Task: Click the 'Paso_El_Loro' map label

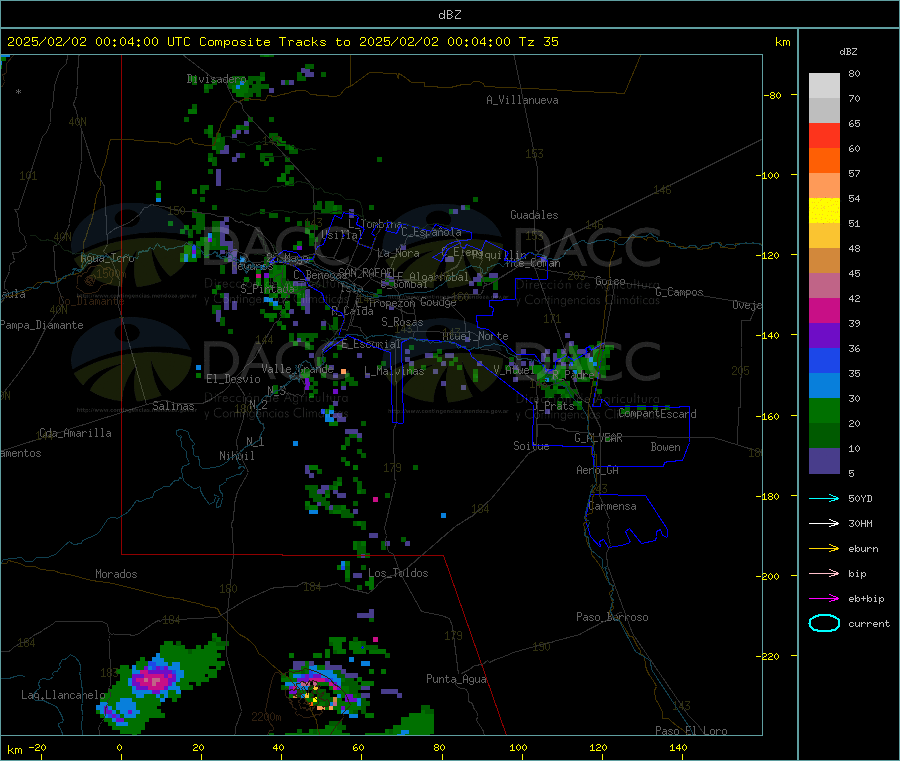Action: [691, 731]
